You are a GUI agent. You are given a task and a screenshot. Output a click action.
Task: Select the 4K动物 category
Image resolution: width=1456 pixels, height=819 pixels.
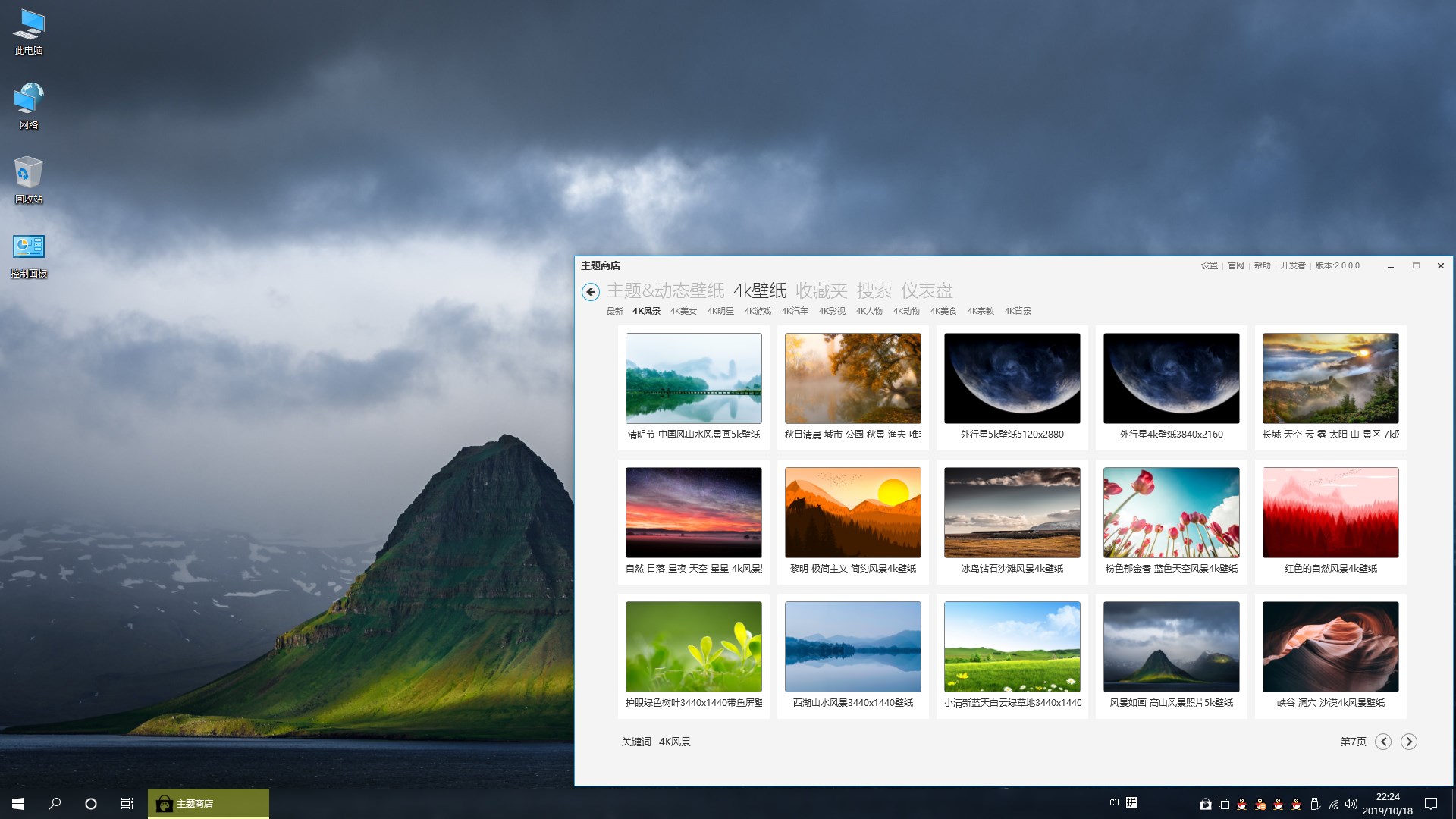click(906, 311)
